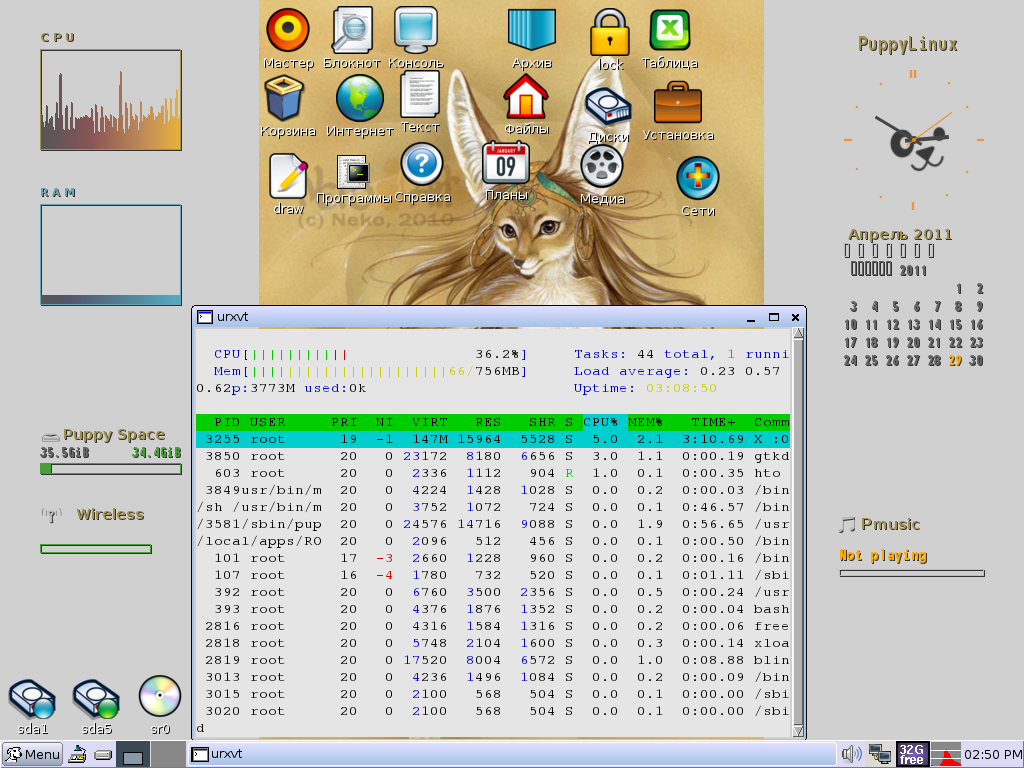Click the Wireless signal strength bar
Viewport: 1024px width, 768px height.
[x=96, y=549]
